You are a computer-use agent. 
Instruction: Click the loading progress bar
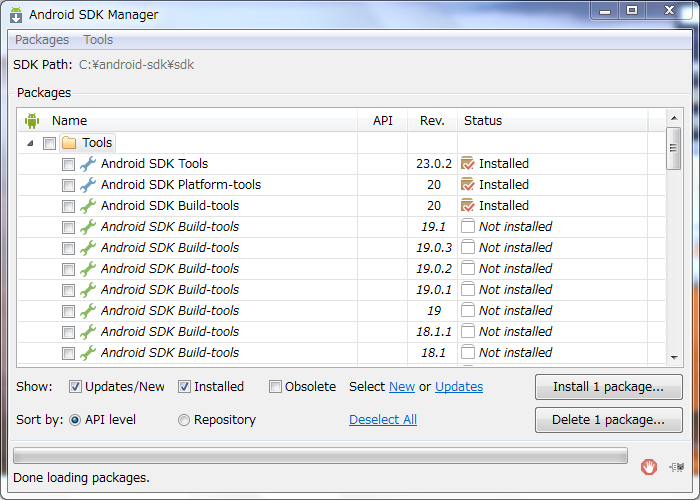[320, 456]
